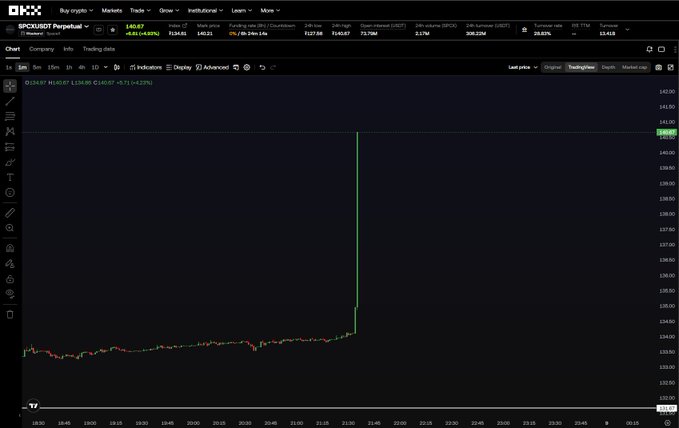Activate the zoom-in magnifier tool
The width and height of the screenshot is (679, 428).
coord(10,228)
